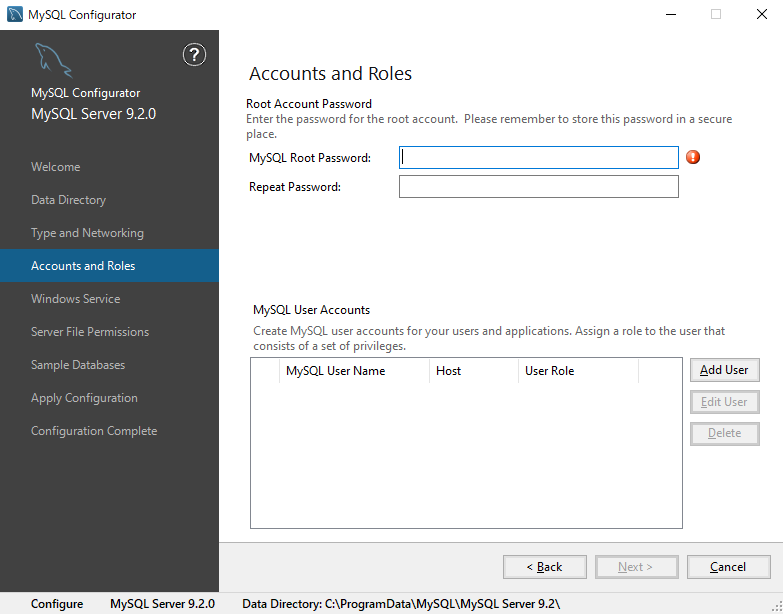The width and height of the screenshot is (783, 614).
Task: Click the help question mark icon
Action: tap(195, 55)
